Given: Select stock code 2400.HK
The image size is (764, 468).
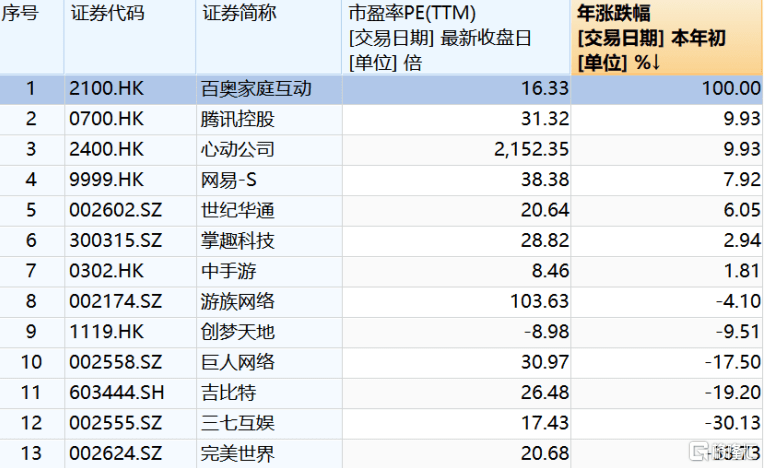Looking at the screenshot, I should tap(107, 150).
